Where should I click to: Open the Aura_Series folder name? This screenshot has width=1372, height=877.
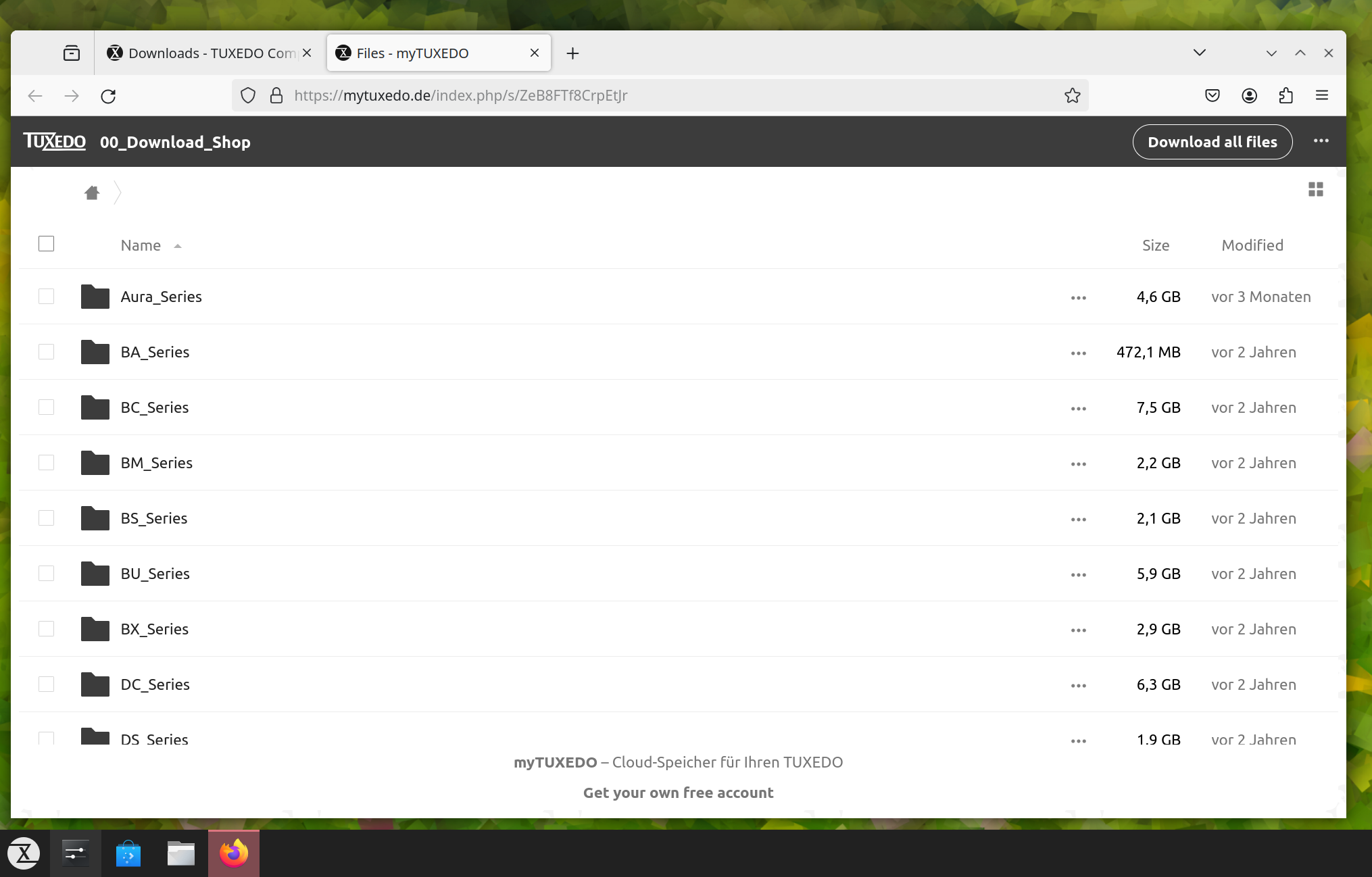tap(161, 297)
